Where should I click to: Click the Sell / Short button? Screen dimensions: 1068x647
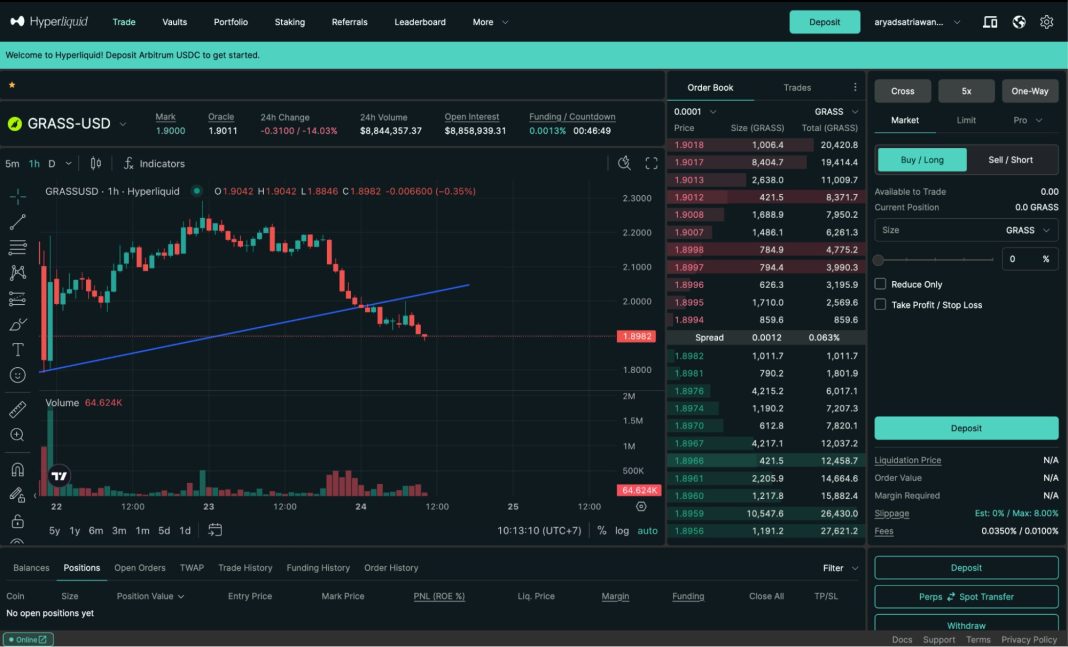click(x=1010, y=159)
